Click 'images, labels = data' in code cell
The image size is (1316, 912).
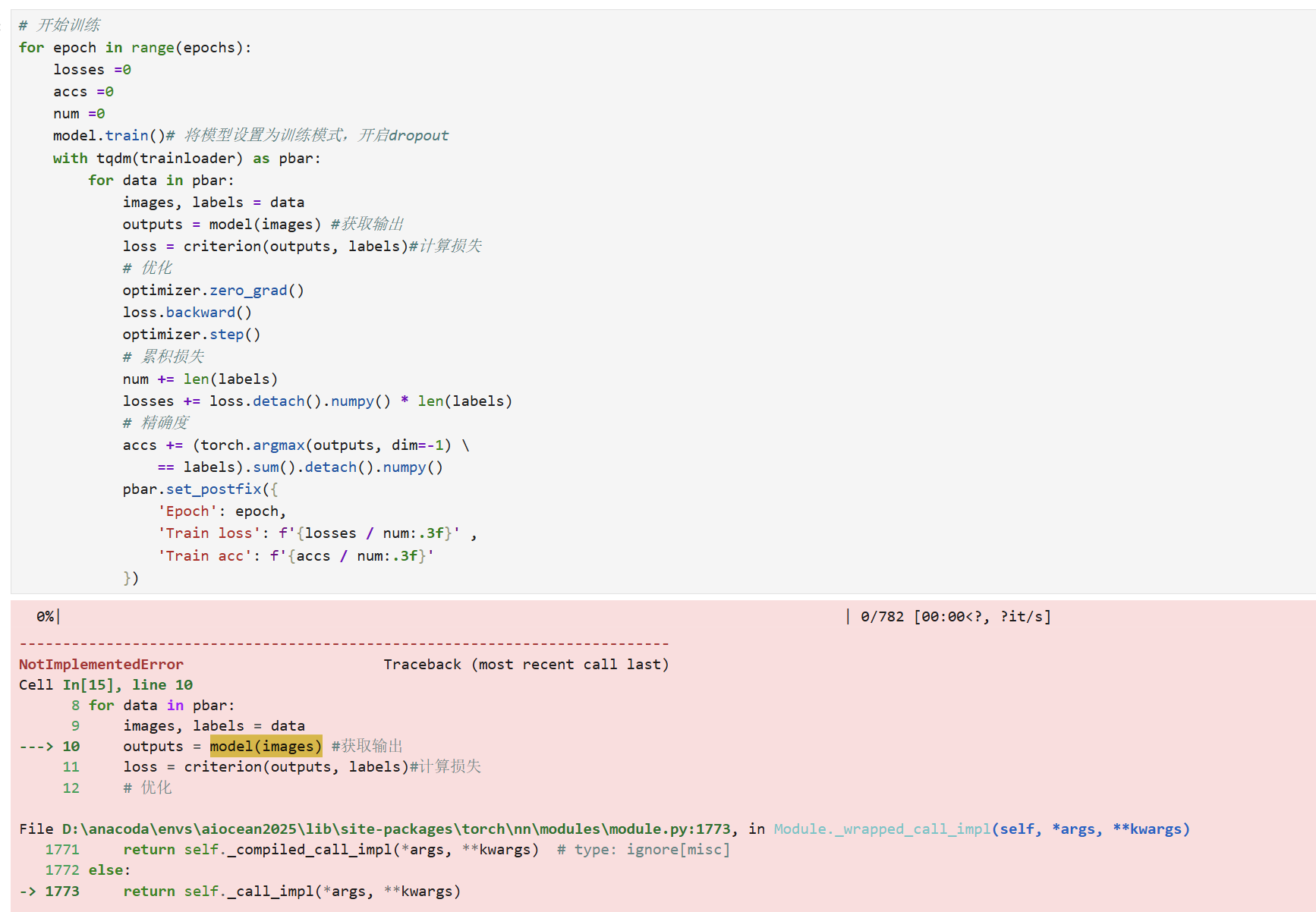(x=213, y=203)
